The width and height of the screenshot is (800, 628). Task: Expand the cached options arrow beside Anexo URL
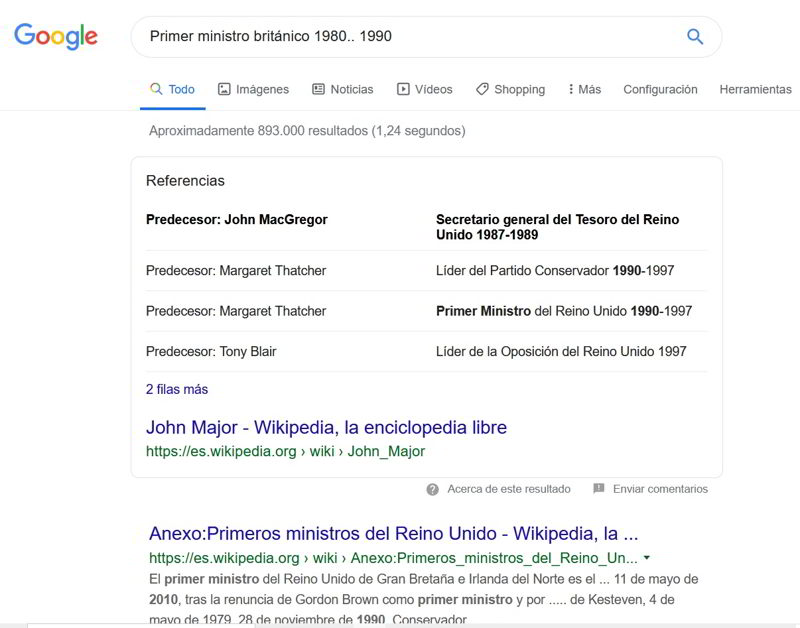647,558
